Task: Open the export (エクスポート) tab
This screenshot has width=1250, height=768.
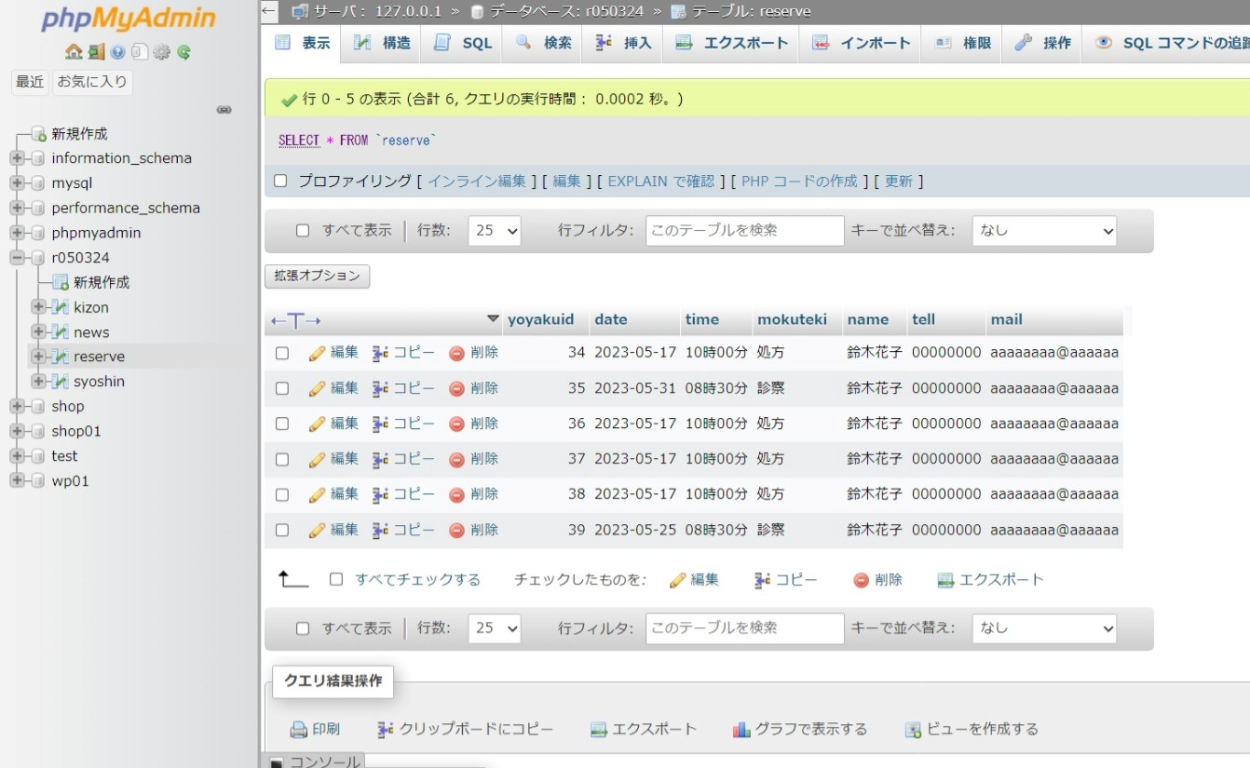Action: tap(732, 43)
